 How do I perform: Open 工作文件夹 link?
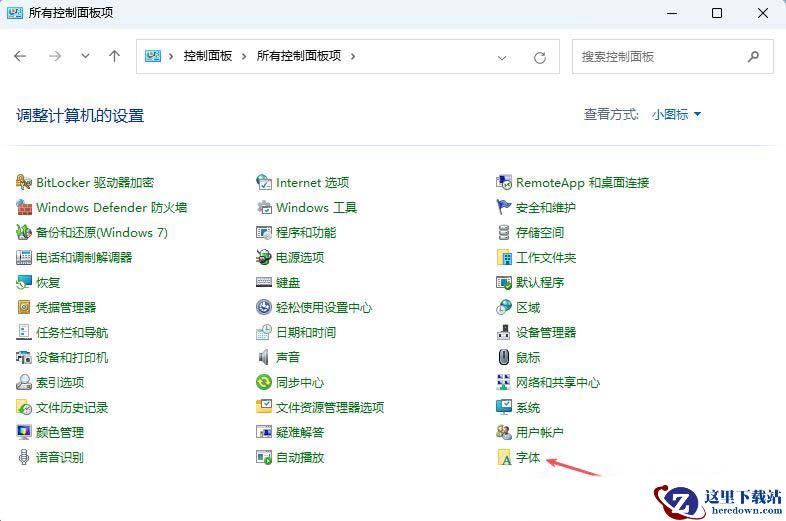pyautogui.click(x=546, y=258)
